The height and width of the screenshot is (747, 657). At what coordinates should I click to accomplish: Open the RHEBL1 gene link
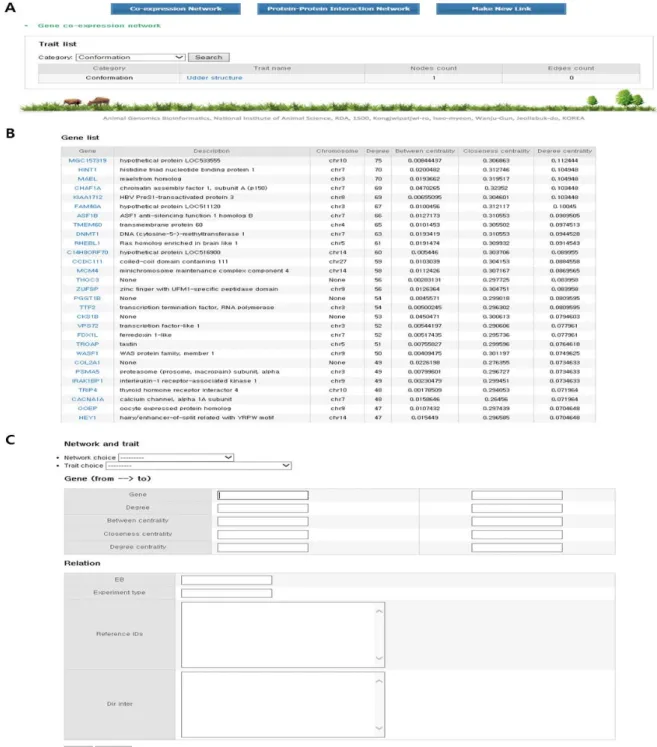click(87, 243)
